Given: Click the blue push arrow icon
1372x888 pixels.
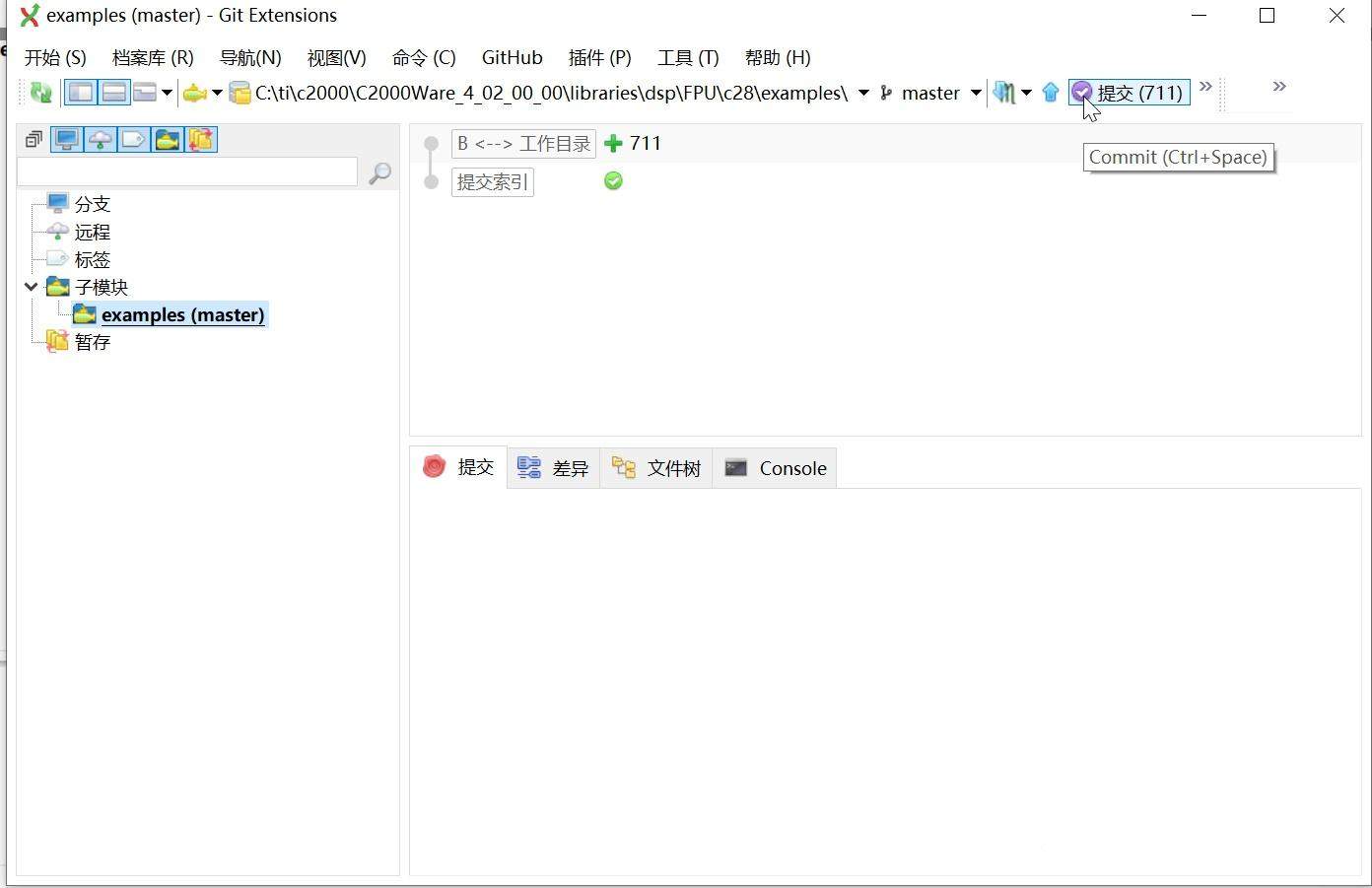Looking at the screenshot, I should click(x=1050, y=93).
